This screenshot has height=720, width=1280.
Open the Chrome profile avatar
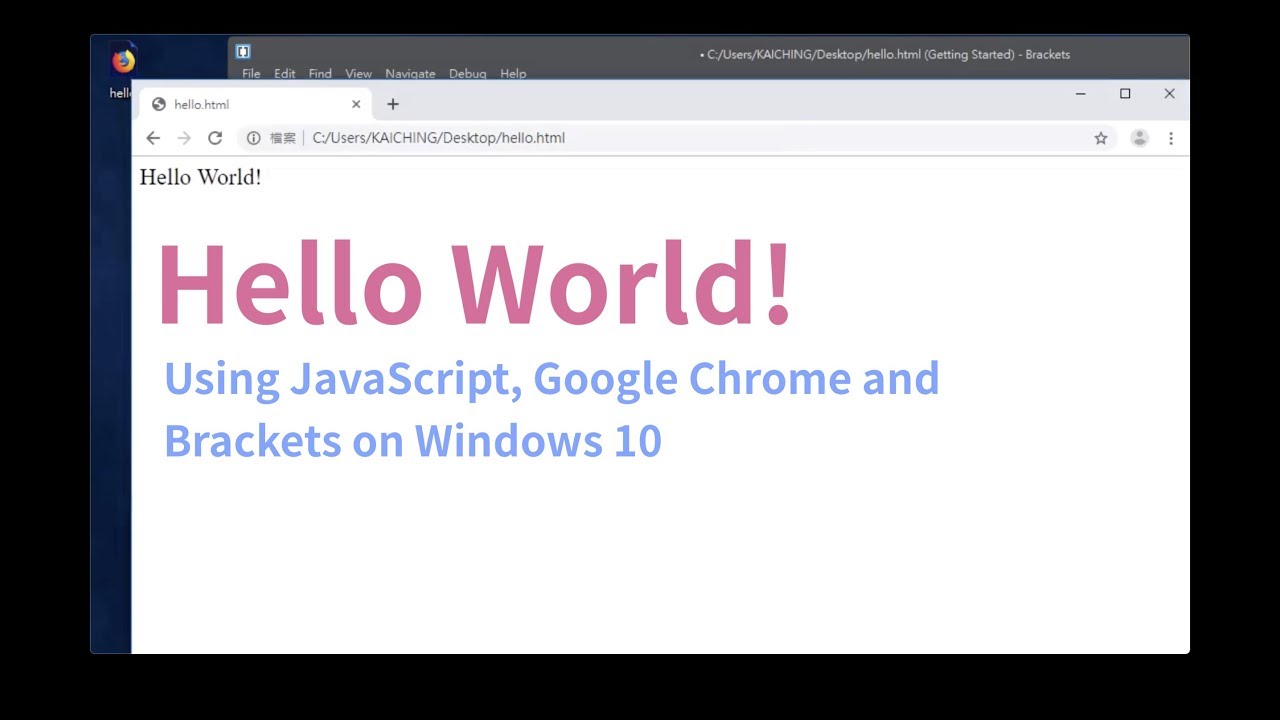coord(1139,138)
